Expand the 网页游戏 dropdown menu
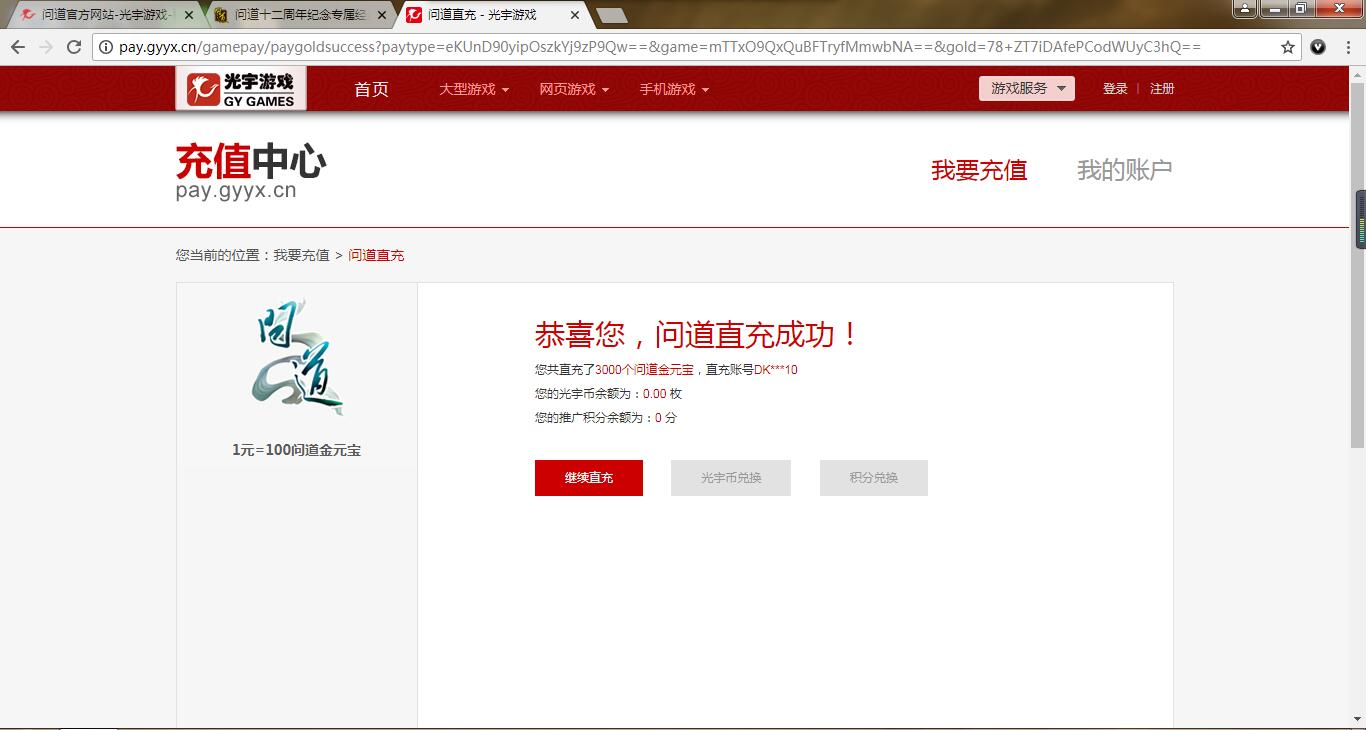 click(x=574, y=89)
